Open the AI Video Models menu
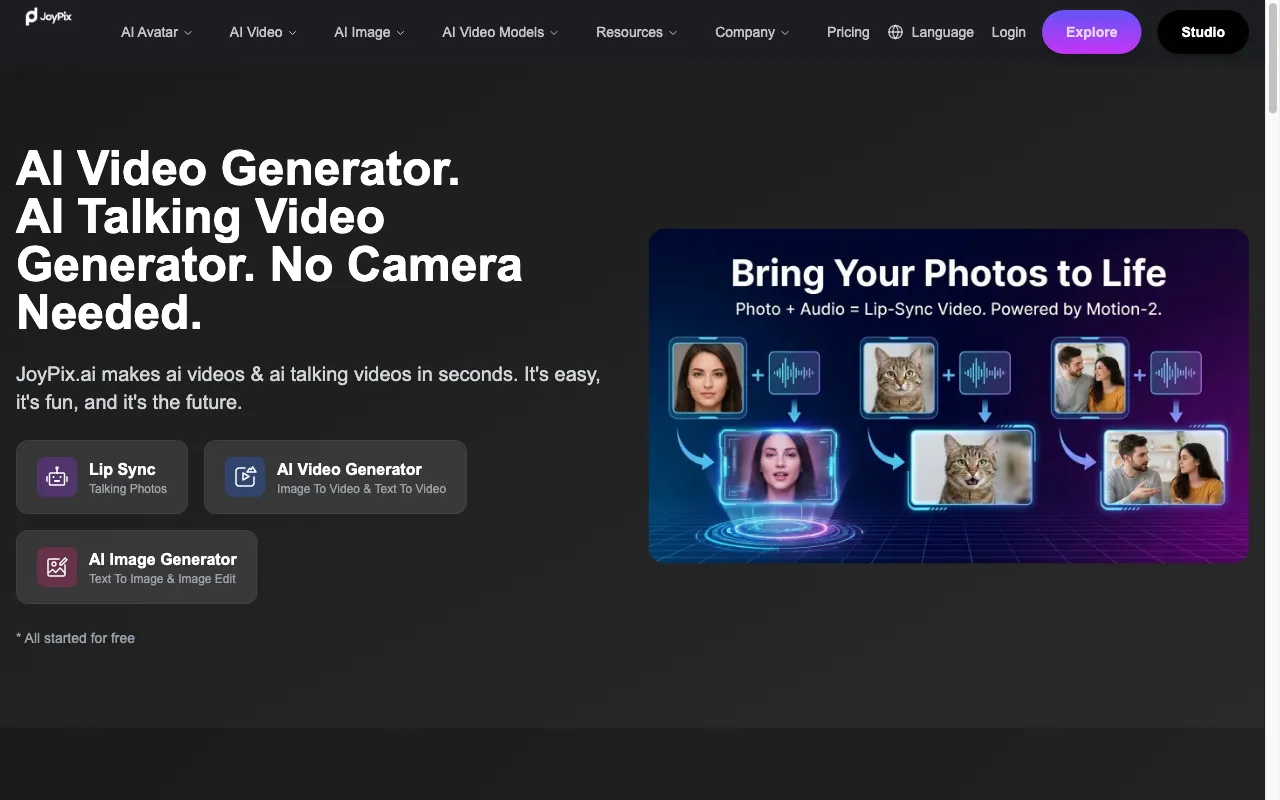This screenshot has height=800, width=1280. (x=500, y=32)
